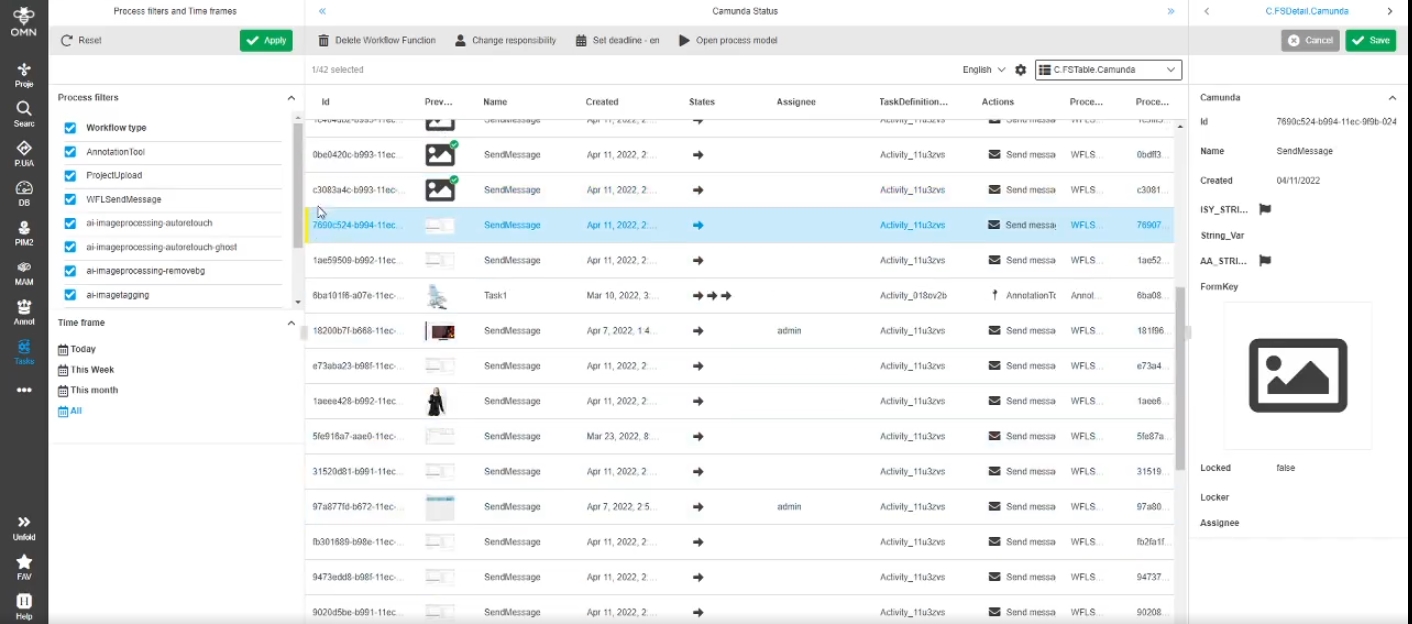
Task: Click the green Apply button
Action: click(x=266, y=41)
